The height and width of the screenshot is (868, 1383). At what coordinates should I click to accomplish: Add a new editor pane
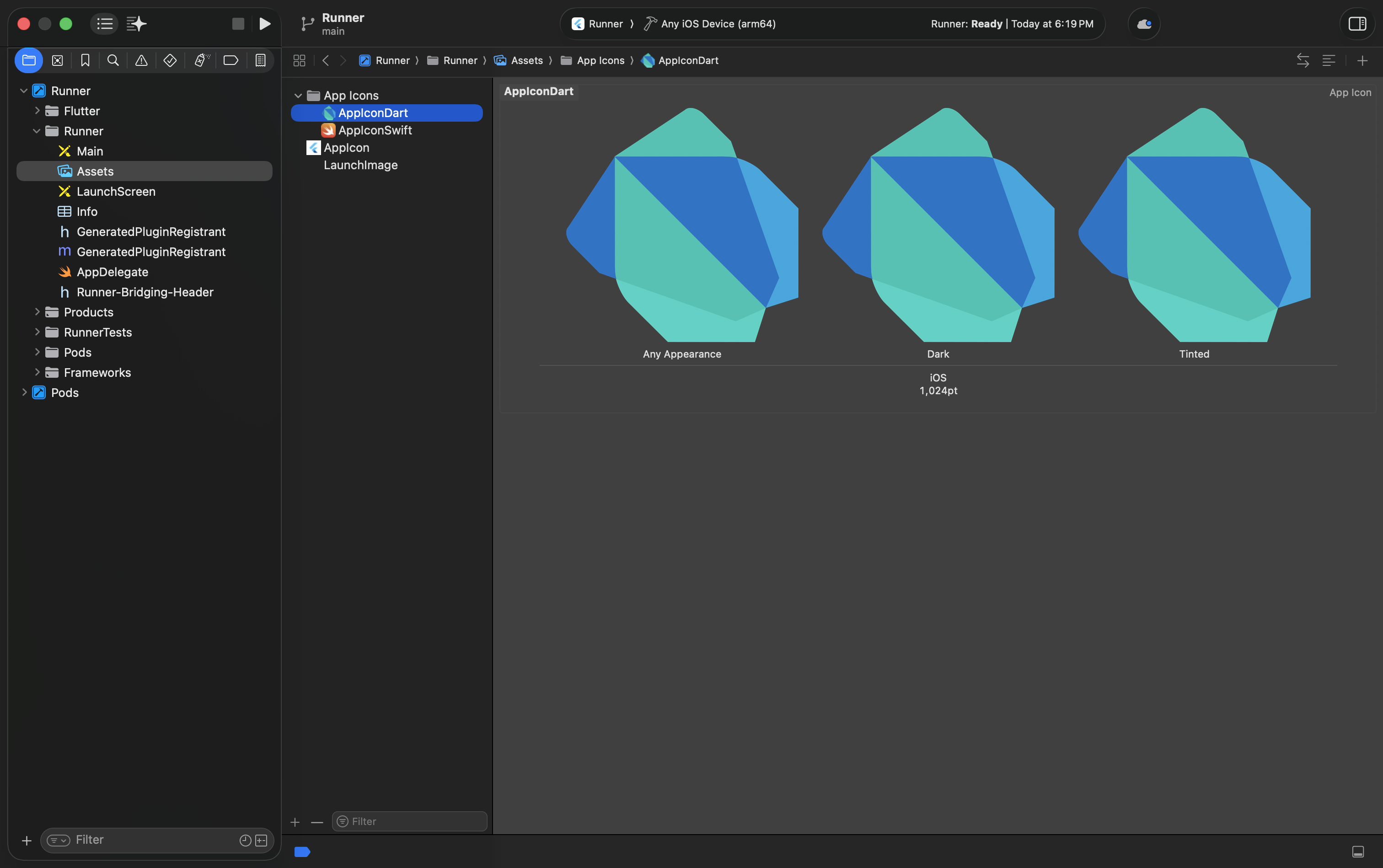pyautogui.click(x=1362, y=60)
